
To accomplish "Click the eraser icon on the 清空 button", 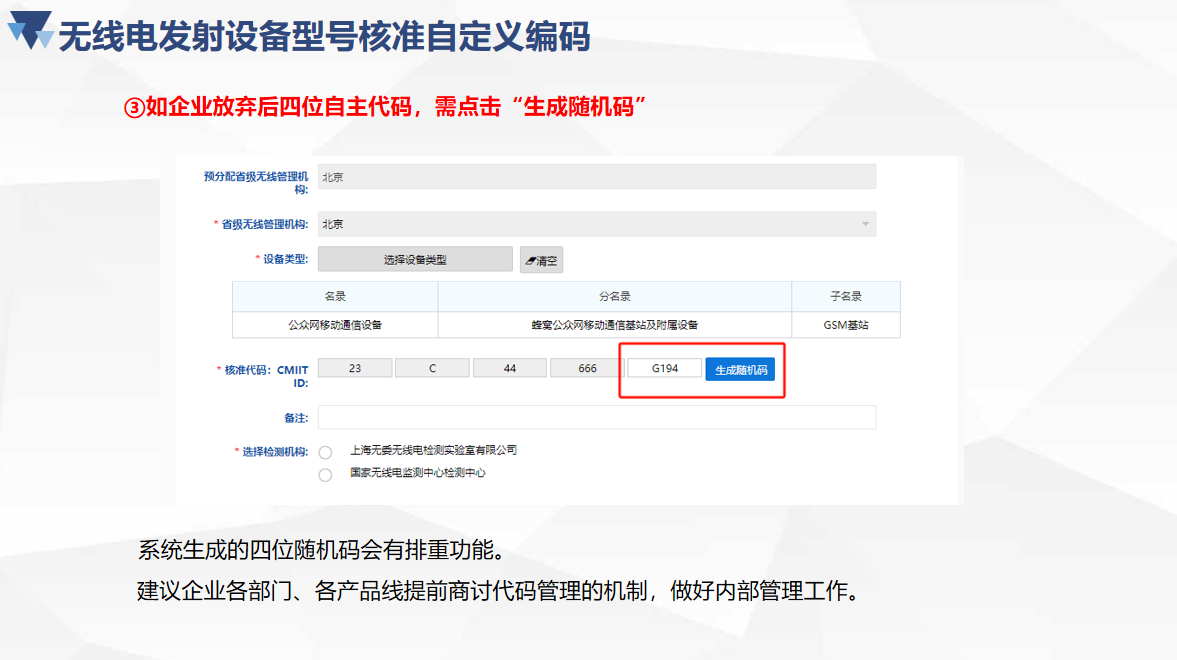I will point(531,260).
